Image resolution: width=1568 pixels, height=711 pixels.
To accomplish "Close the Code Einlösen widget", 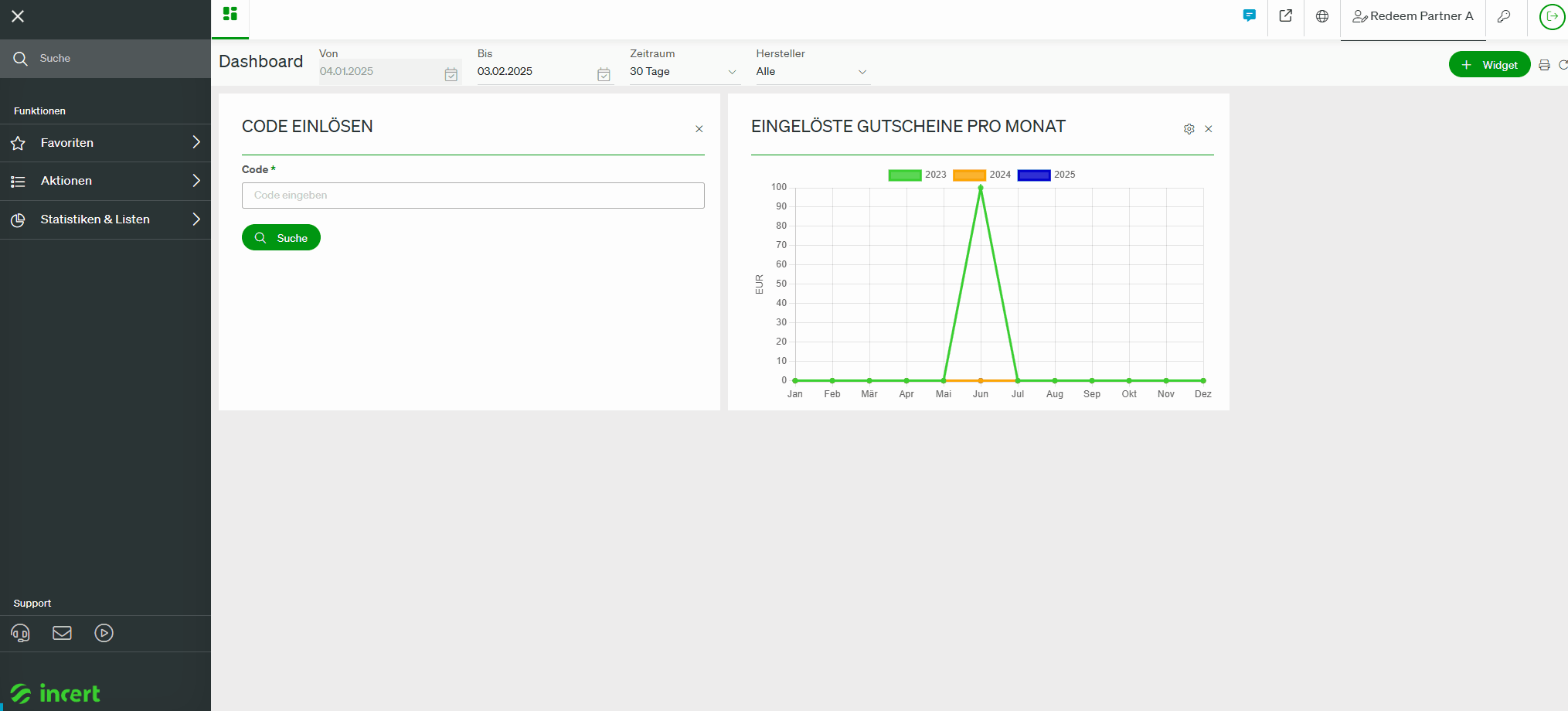I will (699, 129).
